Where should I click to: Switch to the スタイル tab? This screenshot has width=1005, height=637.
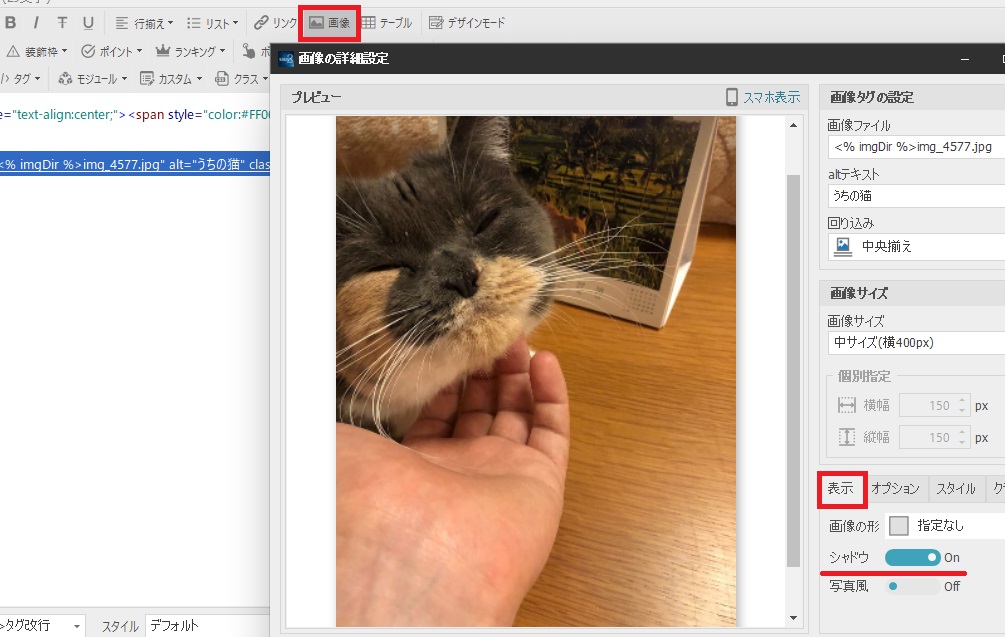click(x=956, y=489)
